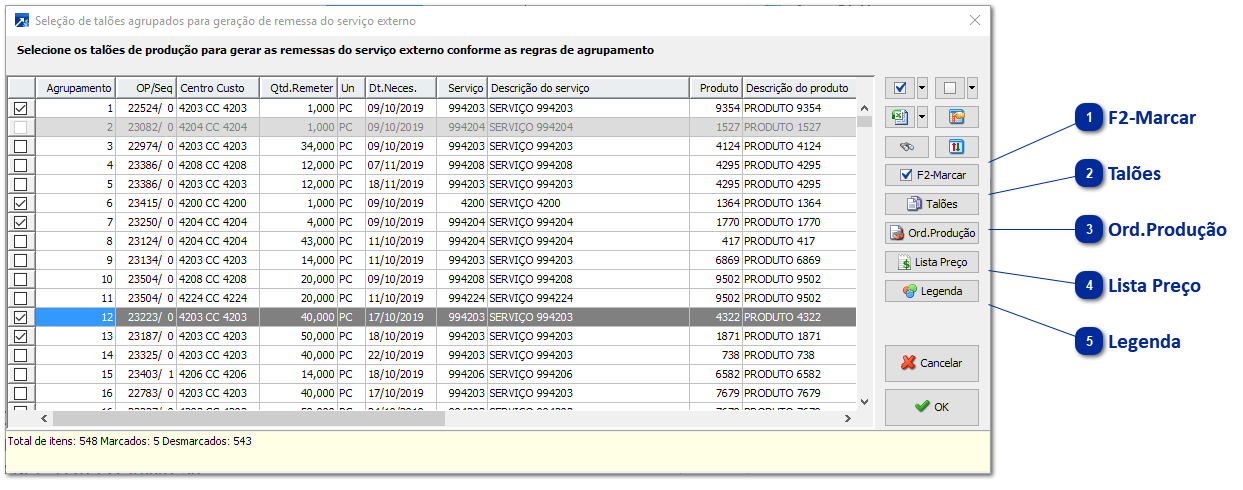The width and height of the screenshot is (1243, 490).
Task: Expand the dropdown arrow next to uncheck-all button
Action: point(972,87)
